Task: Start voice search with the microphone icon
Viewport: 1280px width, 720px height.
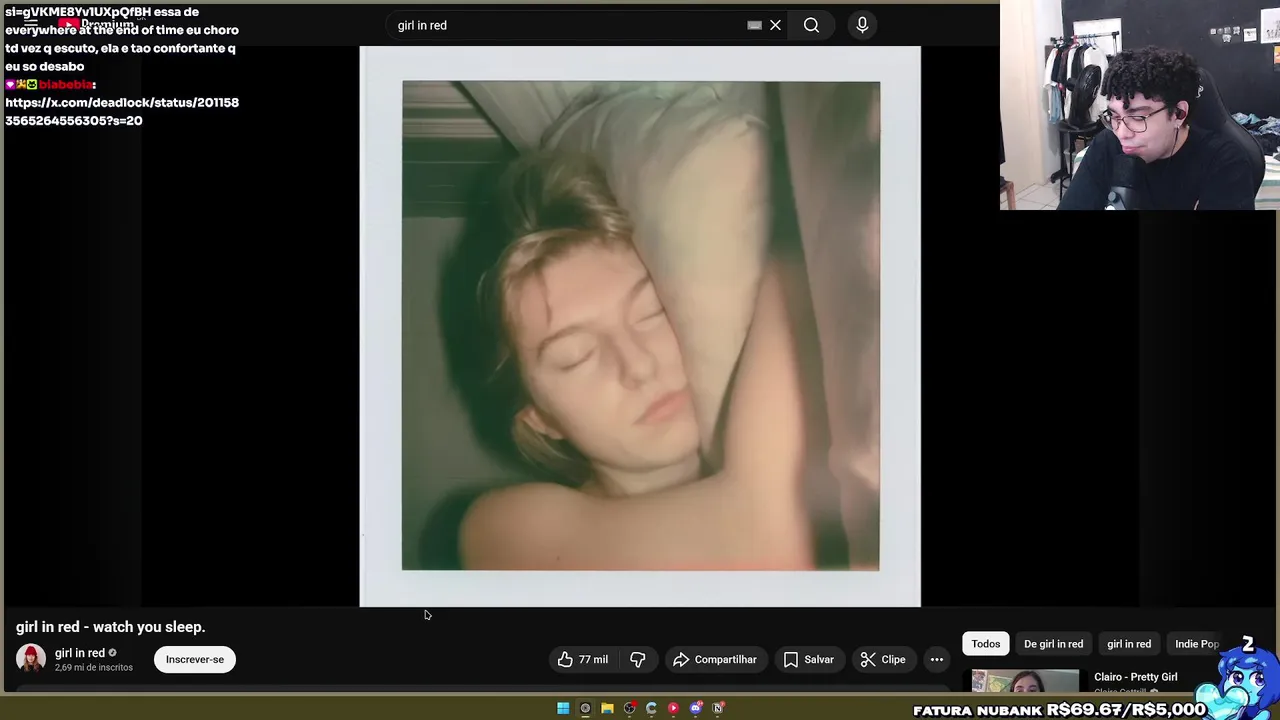Action: pos(862,25)
